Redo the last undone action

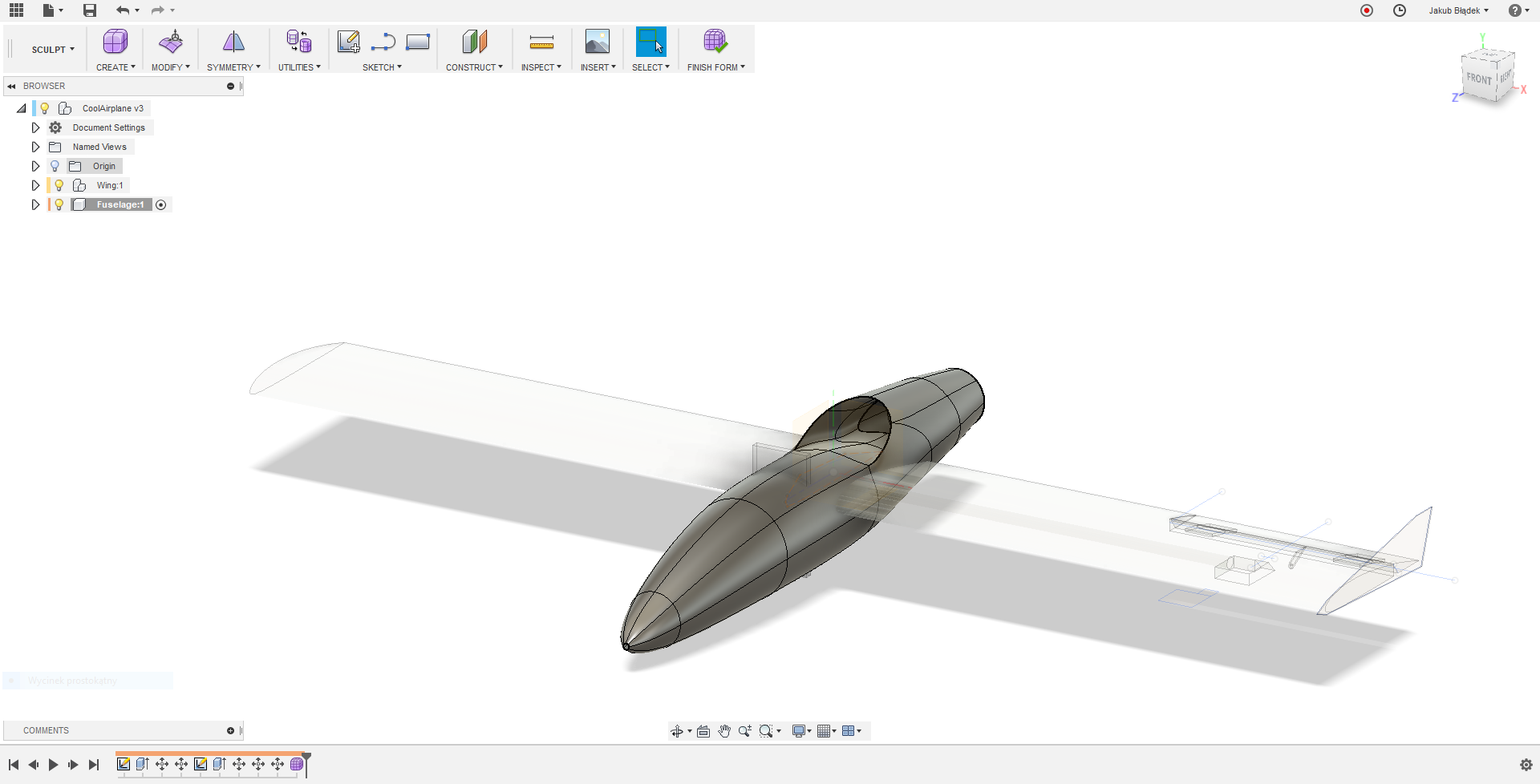pos(158,10)
